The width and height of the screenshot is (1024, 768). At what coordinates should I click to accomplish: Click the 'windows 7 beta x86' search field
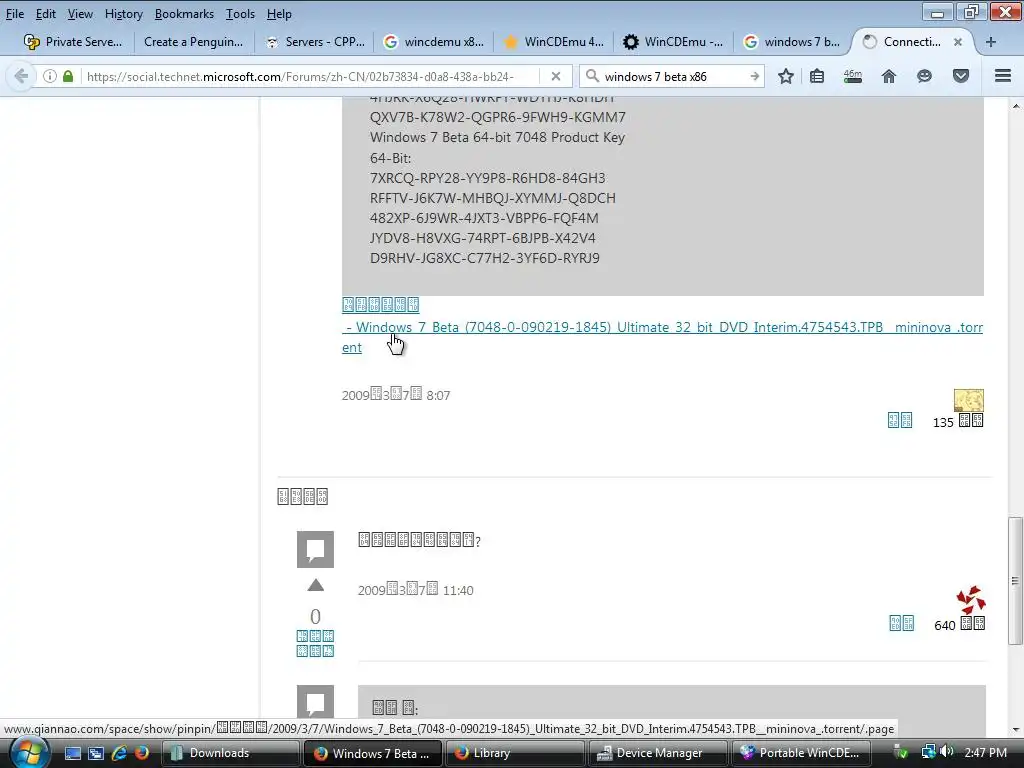(673, 76)
